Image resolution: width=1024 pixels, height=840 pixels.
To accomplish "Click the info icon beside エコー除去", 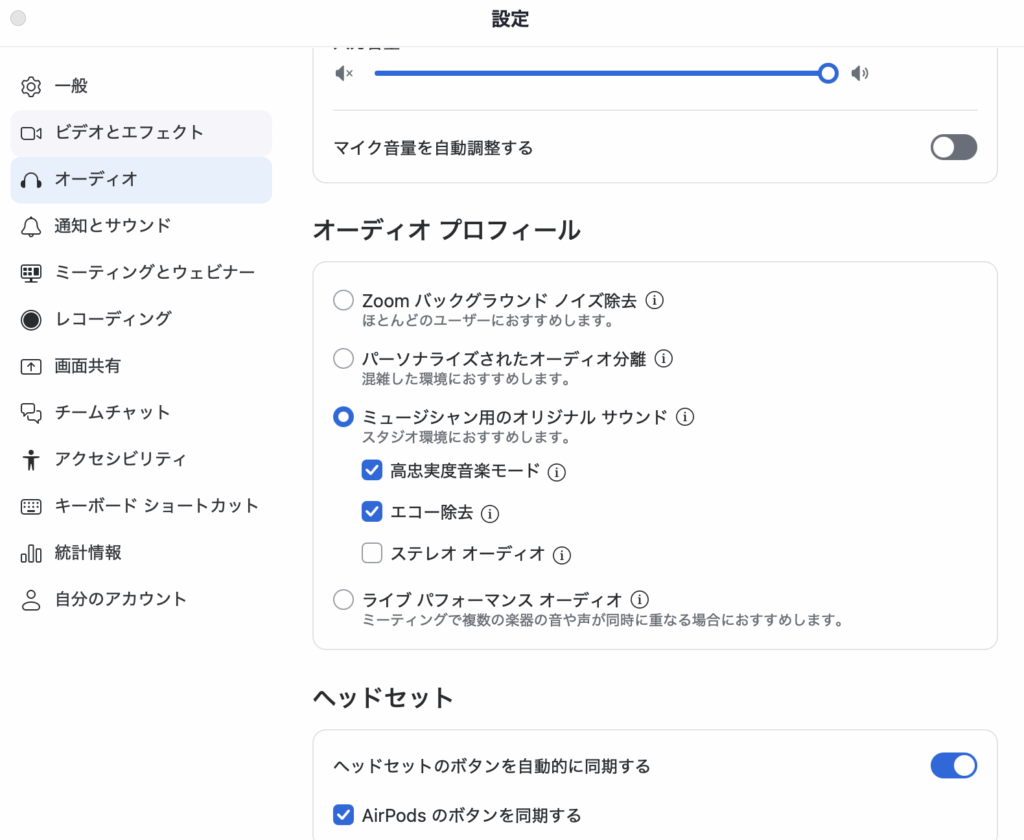I will 490,513.
